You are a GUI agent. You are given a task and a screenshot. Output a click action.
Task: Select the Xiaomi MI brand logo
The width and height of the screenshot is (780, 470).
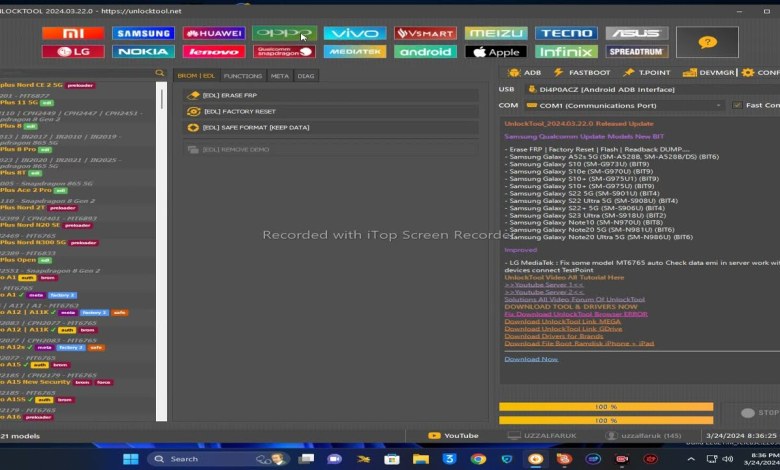click(73, 33)
